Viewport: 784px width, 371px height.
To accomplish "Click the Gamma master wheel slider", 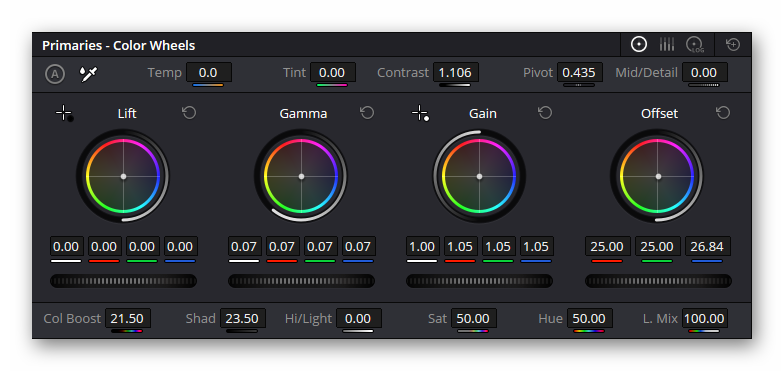I will (x=302, y=281).
